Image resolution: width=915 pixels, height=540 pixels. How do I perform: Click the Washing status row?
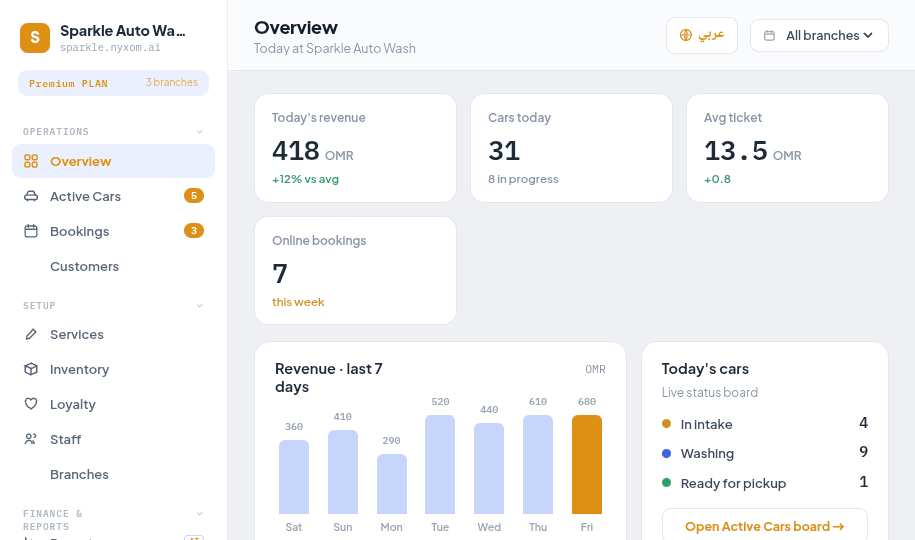tap(765, 453)
